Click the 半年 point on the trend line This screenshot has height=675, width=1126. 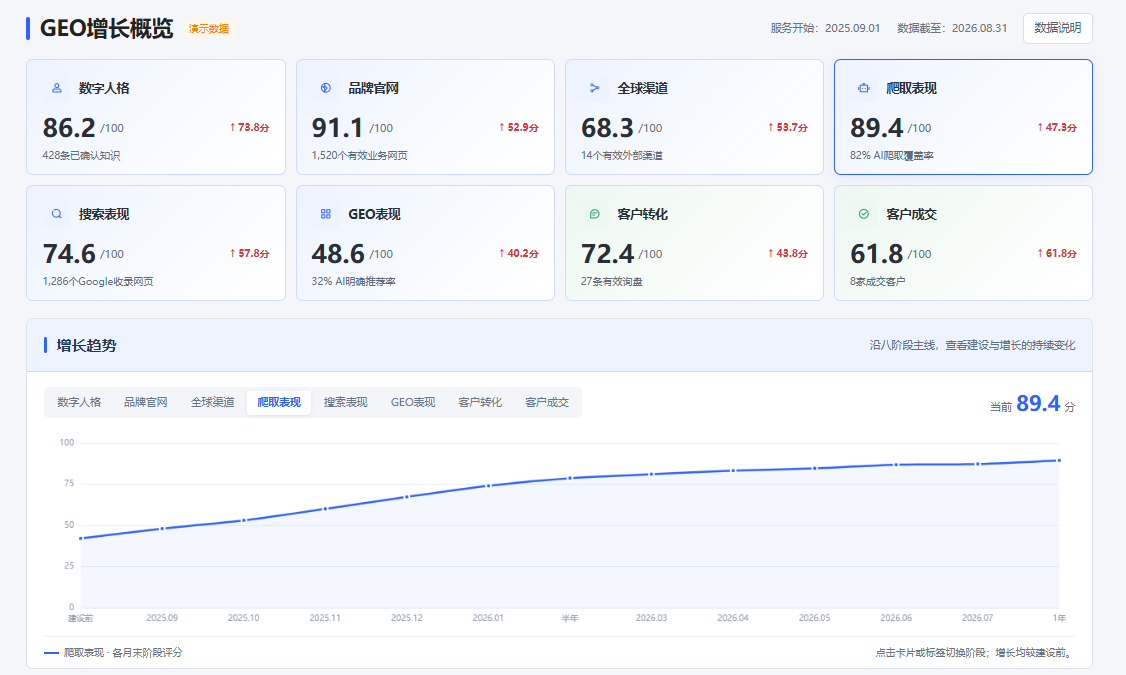point(570,478)
